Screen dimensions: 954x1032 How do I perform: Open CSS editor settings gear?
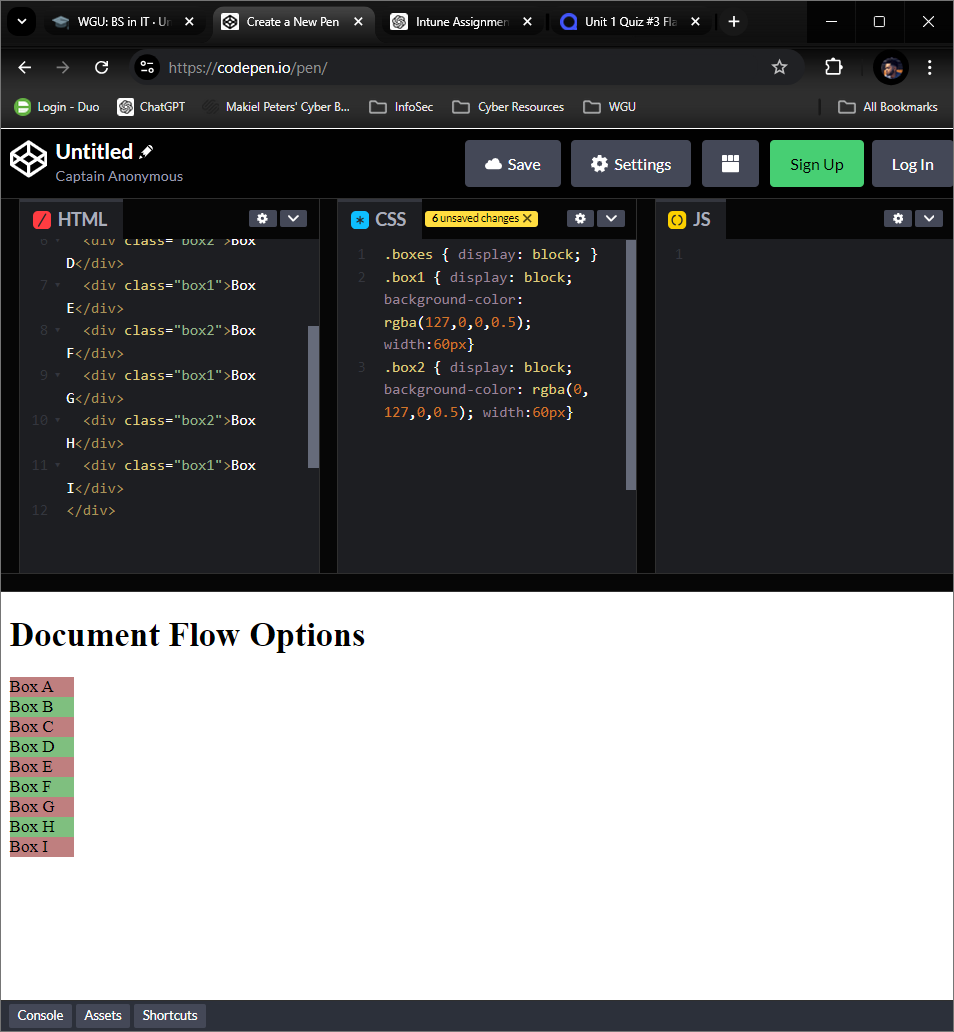[580, 219]
